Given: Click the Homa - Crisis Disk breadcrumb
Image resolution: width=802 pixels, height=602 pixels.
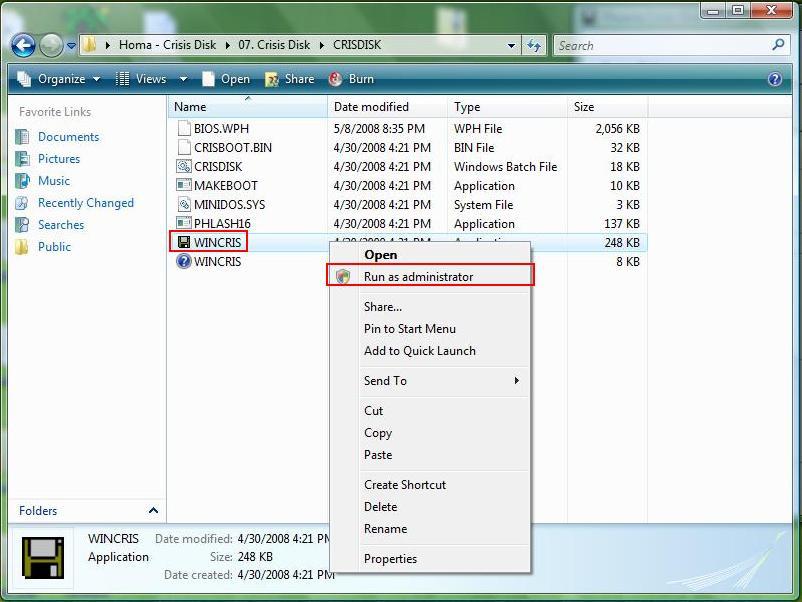Looking at the screenshot, I should click(x=167, y=45).
